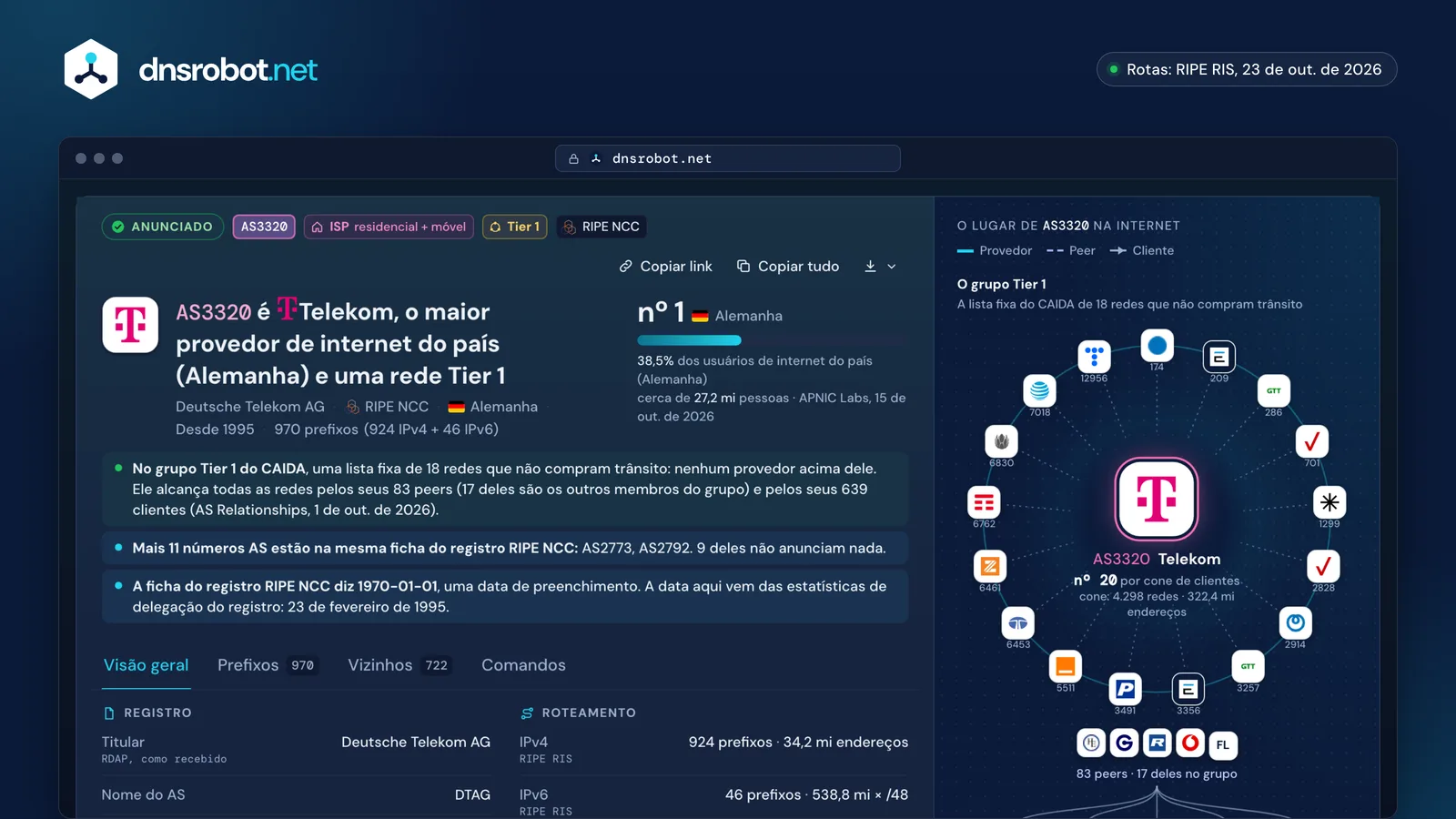1456x819 pixels.
Task: Click the Deutsche Telekom AG titular value
Action: point(416,742)
